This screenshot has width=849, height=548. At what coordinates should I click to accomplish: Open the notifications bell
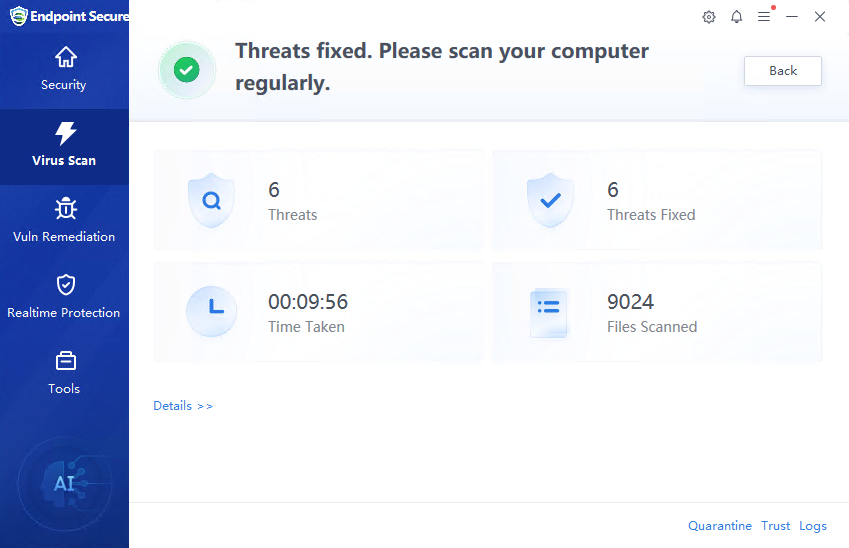(737, 17)
